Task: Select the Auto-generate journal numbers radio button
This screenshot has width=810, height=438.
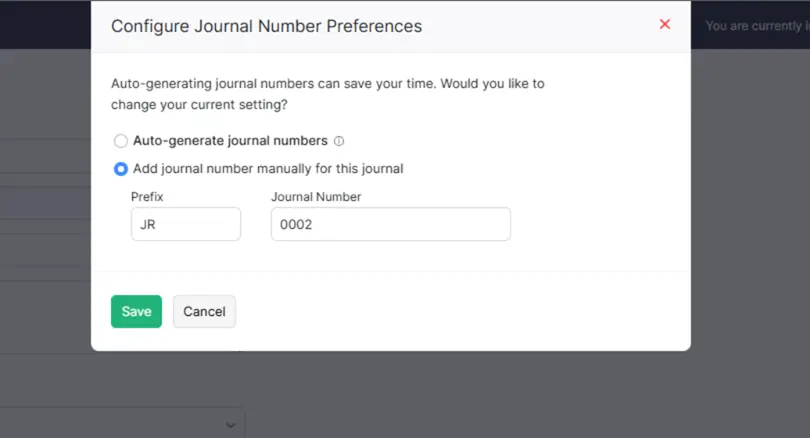Action: (x=120, y=141)
